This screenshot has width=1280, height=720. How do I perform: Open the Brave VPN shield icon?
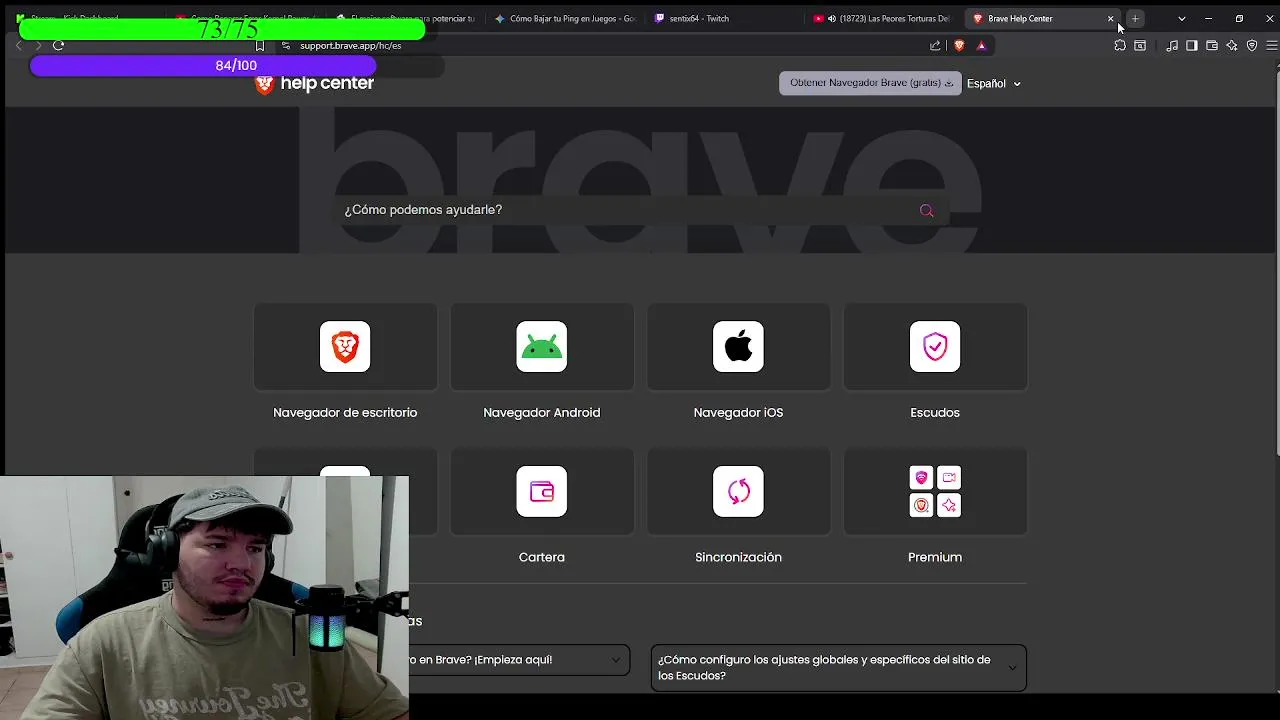[x=1252, y=45]
